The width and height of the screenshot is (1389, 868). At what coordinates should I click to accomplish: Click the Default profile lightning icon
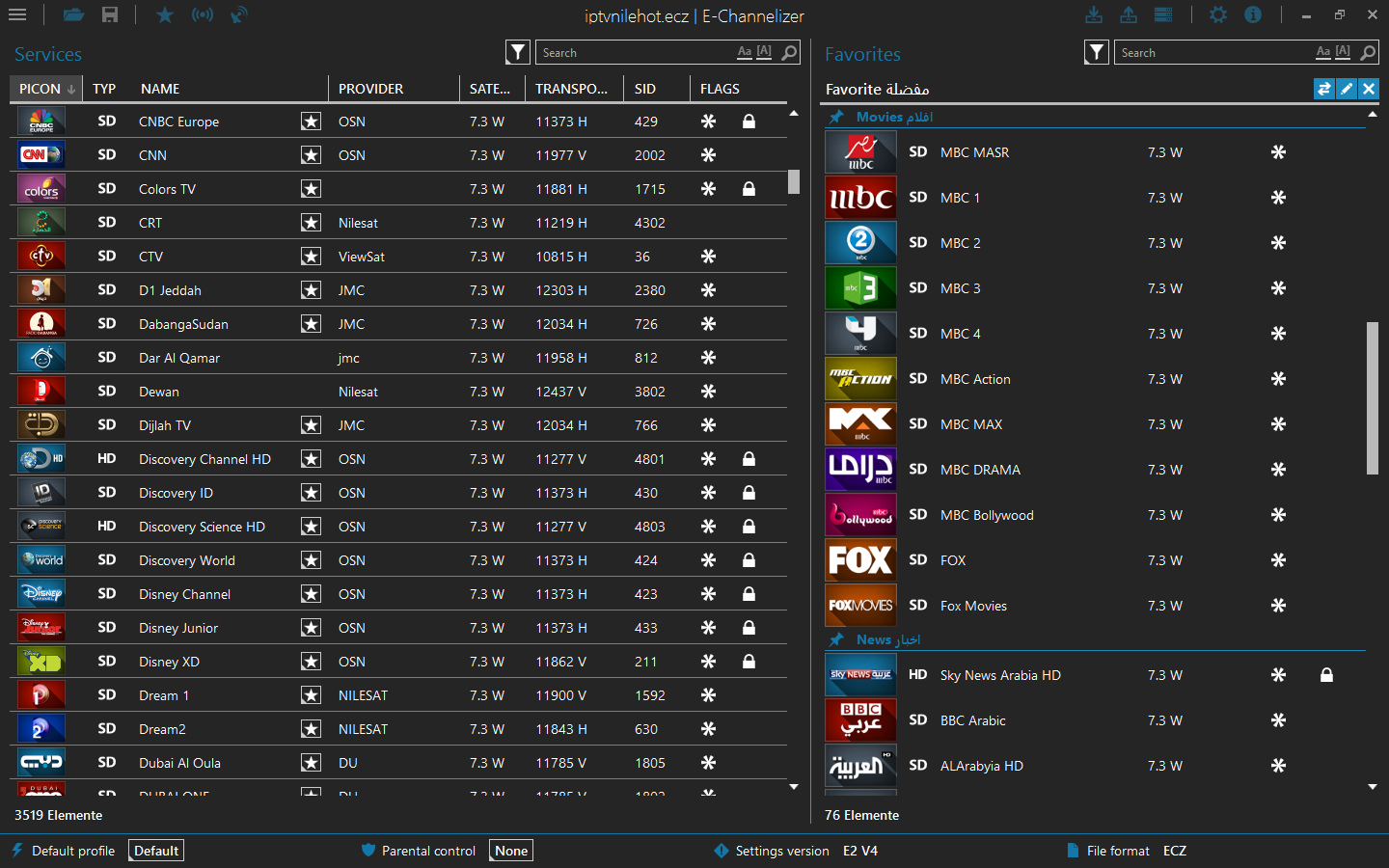click(16, 851)
